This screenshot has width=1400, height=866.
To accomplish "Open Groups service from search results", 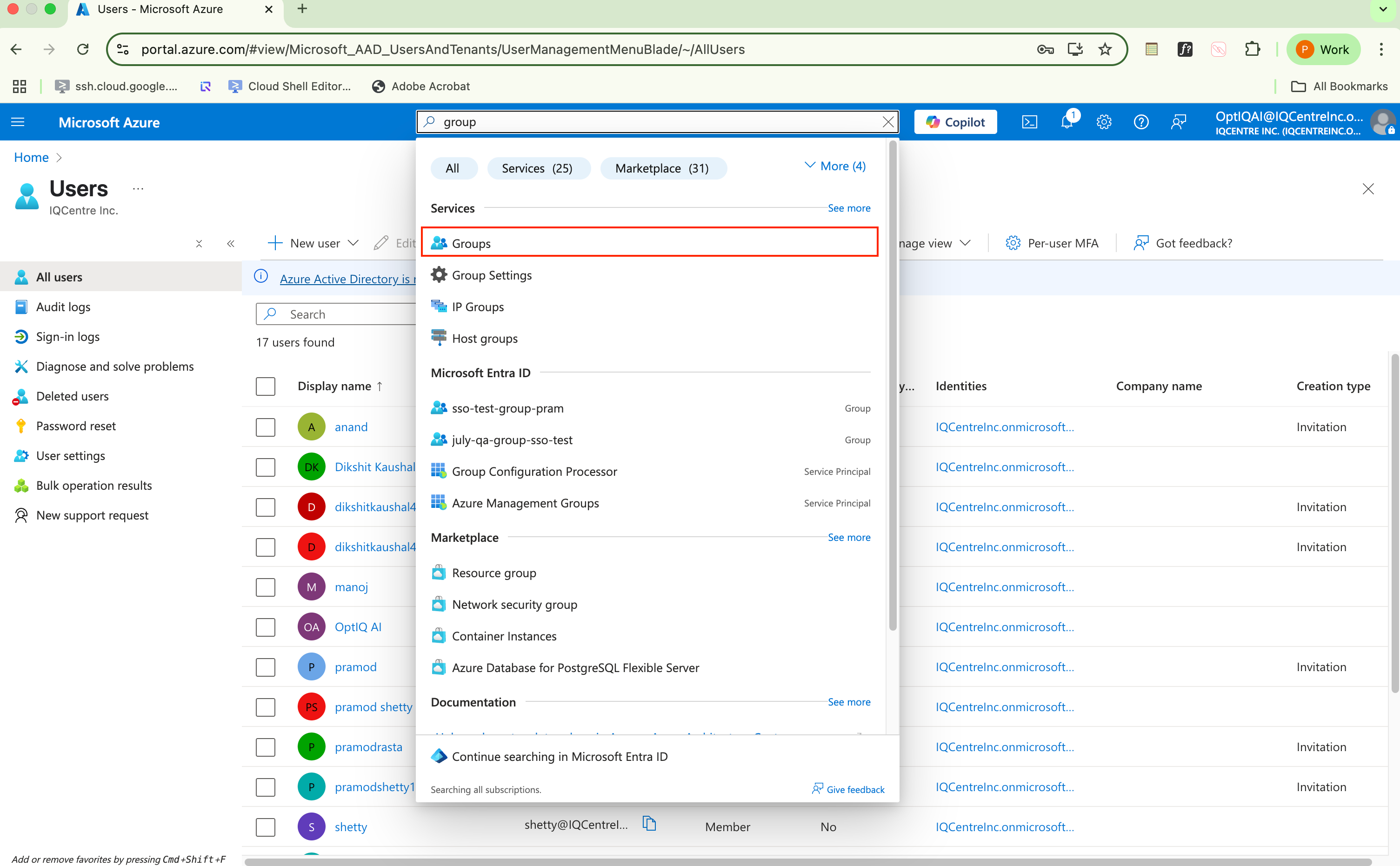I will point(649,243).
